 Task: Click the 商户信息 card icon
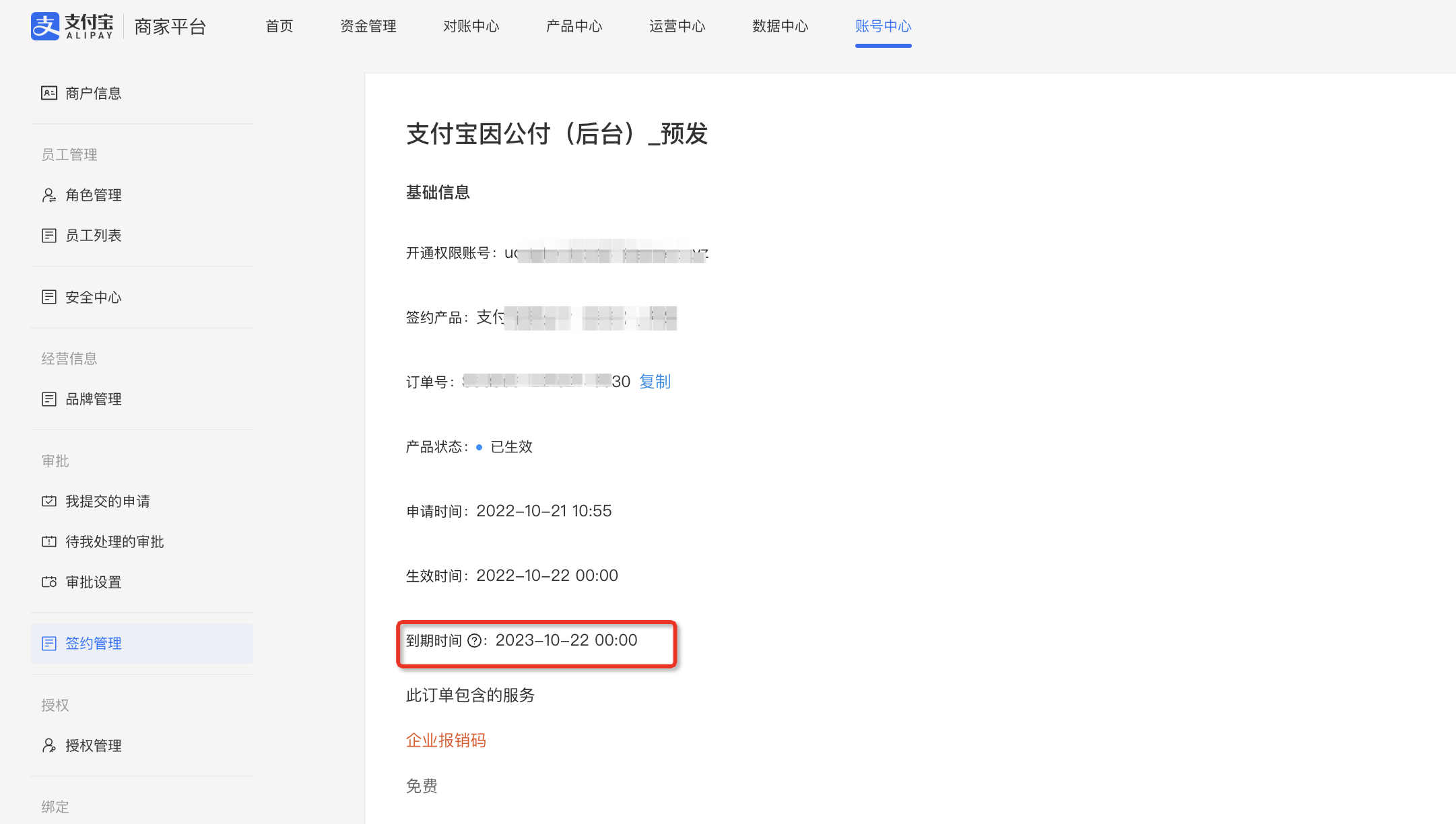point(49,93)
